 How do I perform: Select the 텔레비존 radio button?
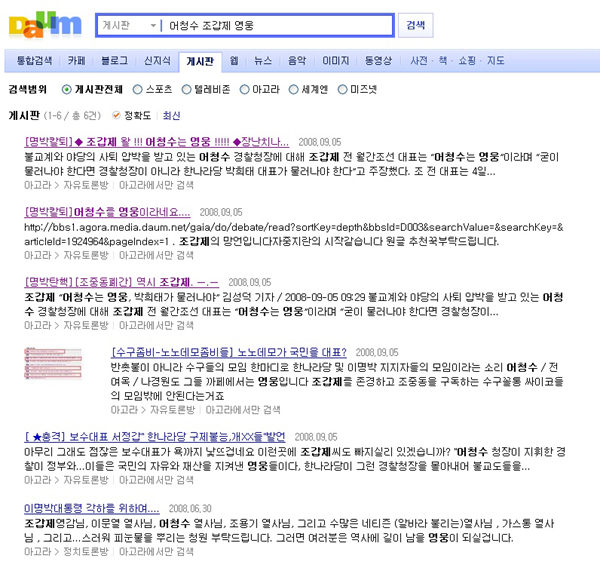pos(186,90)
